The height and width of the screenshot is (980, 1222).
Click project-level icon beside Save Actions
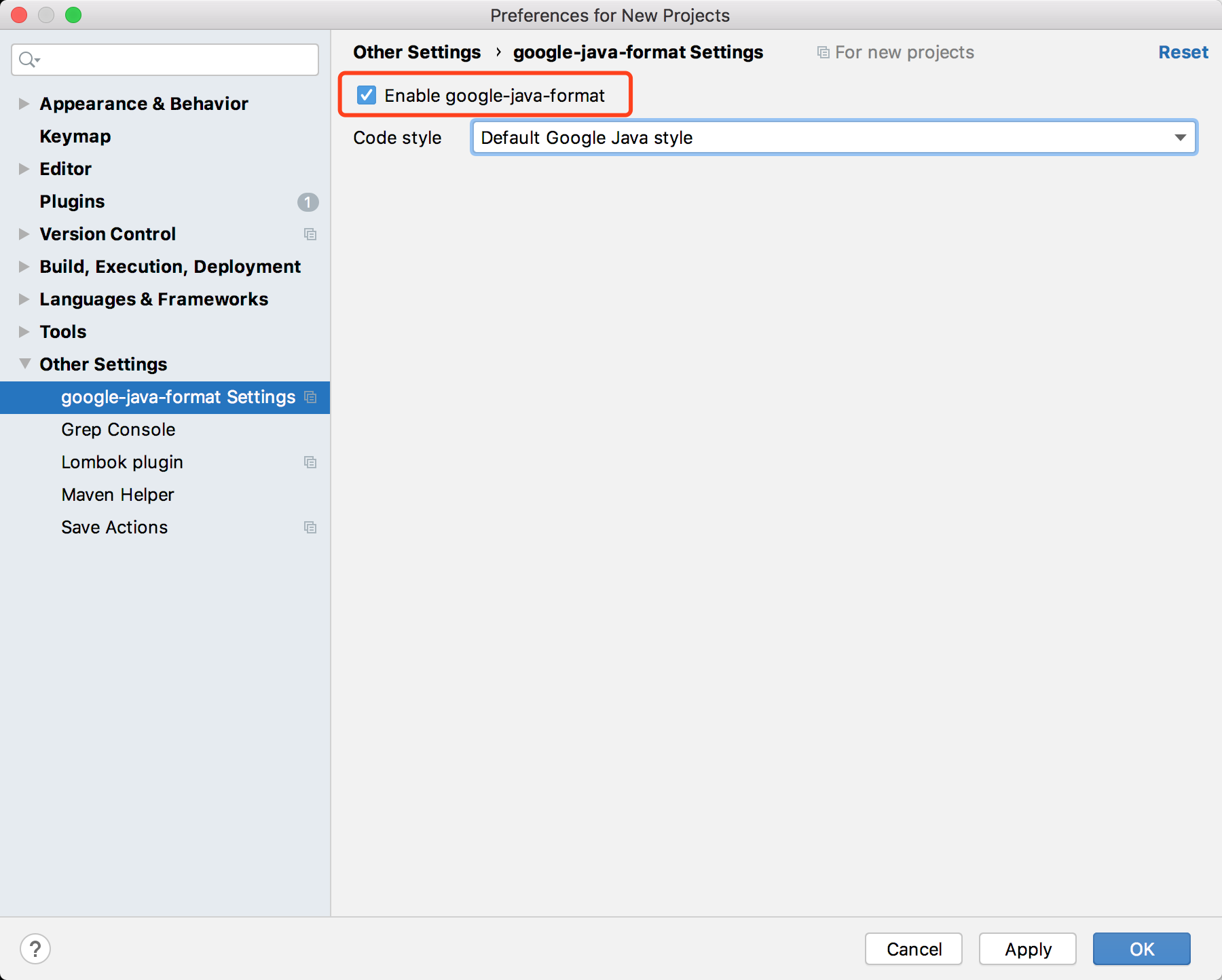(x=310, y=527)
